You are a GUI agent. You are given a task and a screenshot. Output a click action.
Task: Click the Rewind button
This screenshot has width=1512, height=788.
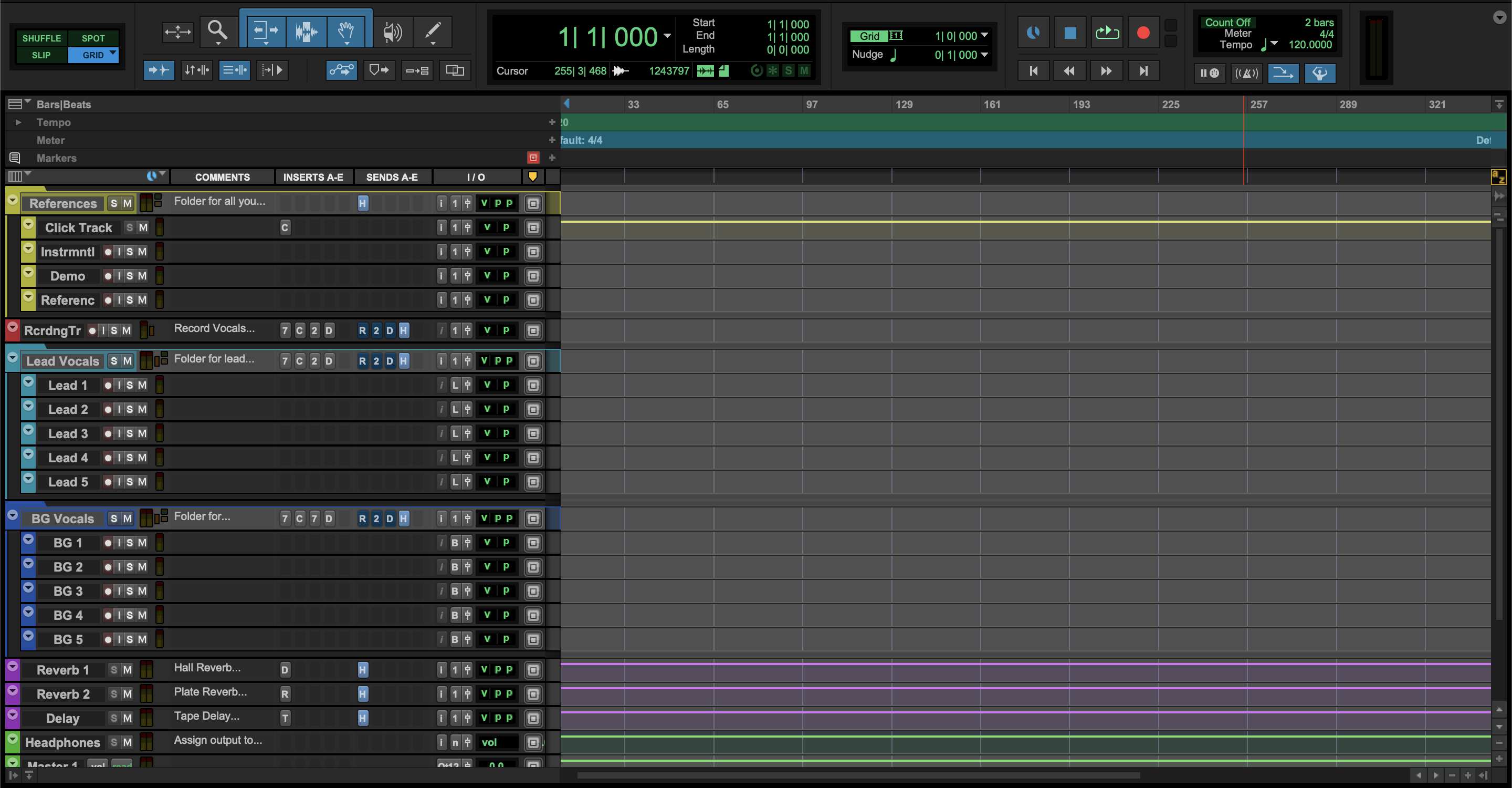point(1069,71)
